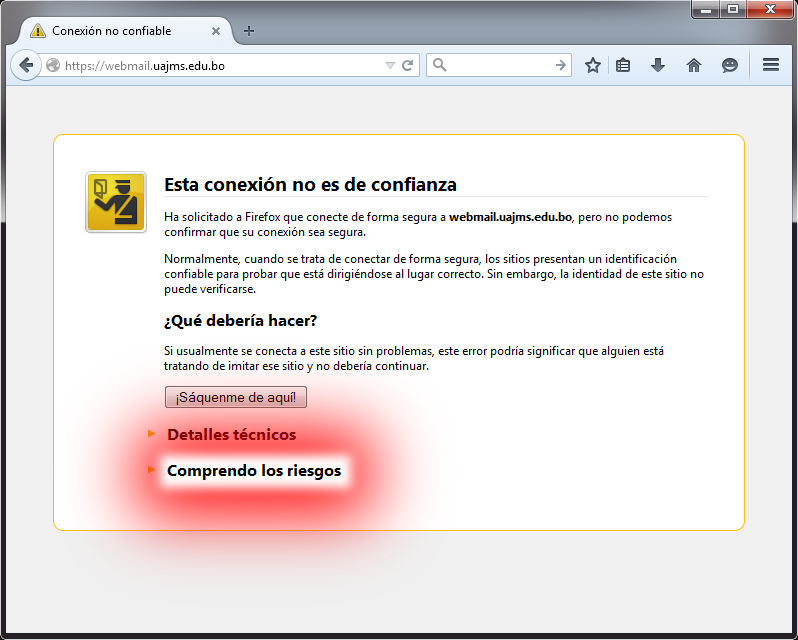Go back using the back arrow button

pyautogui.click(x=26, y=65)
